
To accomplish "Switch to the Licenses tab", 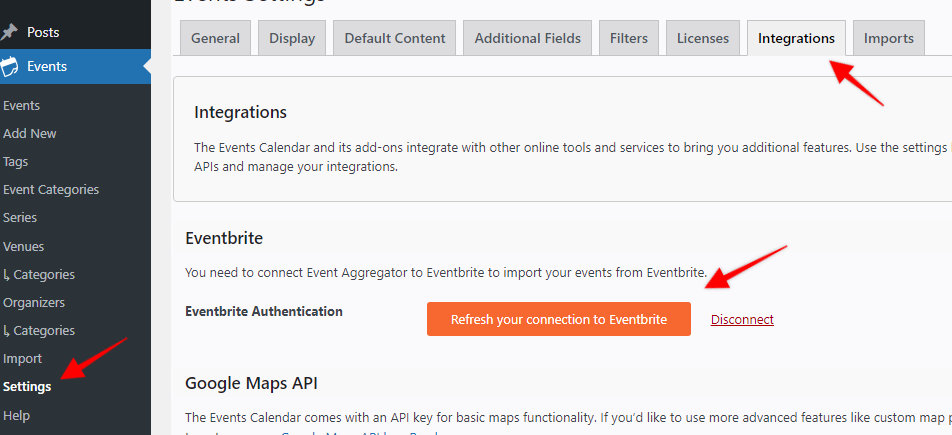I will tap(703, 38).
